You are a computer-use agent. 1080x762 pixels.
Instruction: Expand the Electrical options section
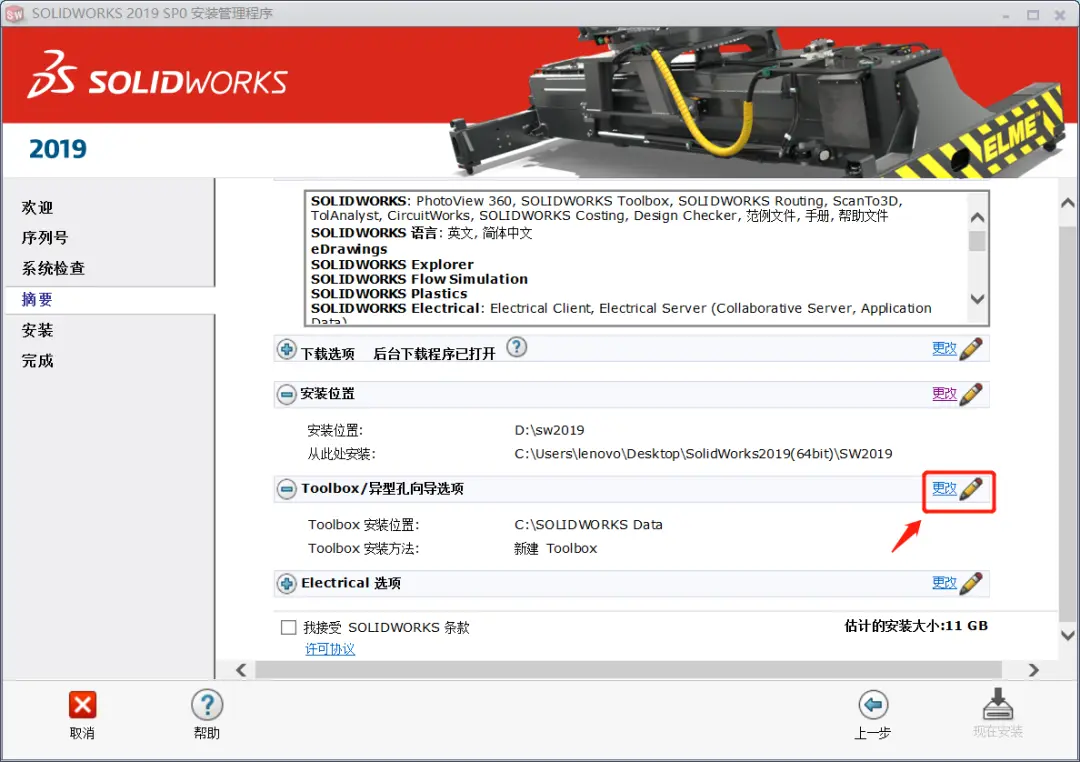pyautogui.click(x=287, y=584)
